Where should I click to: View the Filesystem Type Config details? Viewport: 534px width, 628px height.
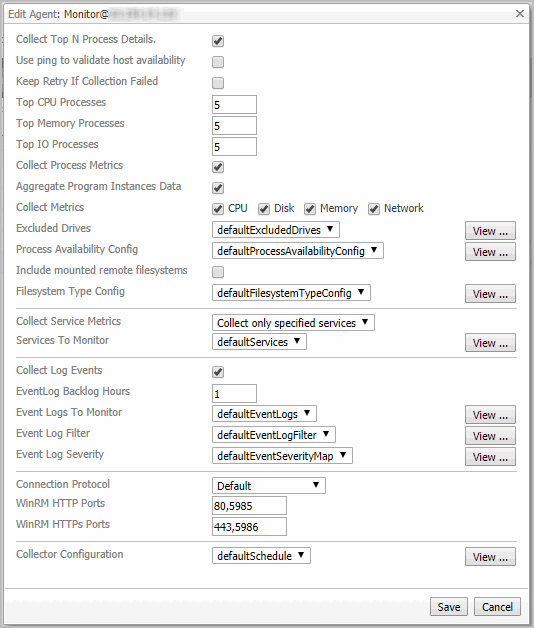pyautogui.click(x=490, y=294)
